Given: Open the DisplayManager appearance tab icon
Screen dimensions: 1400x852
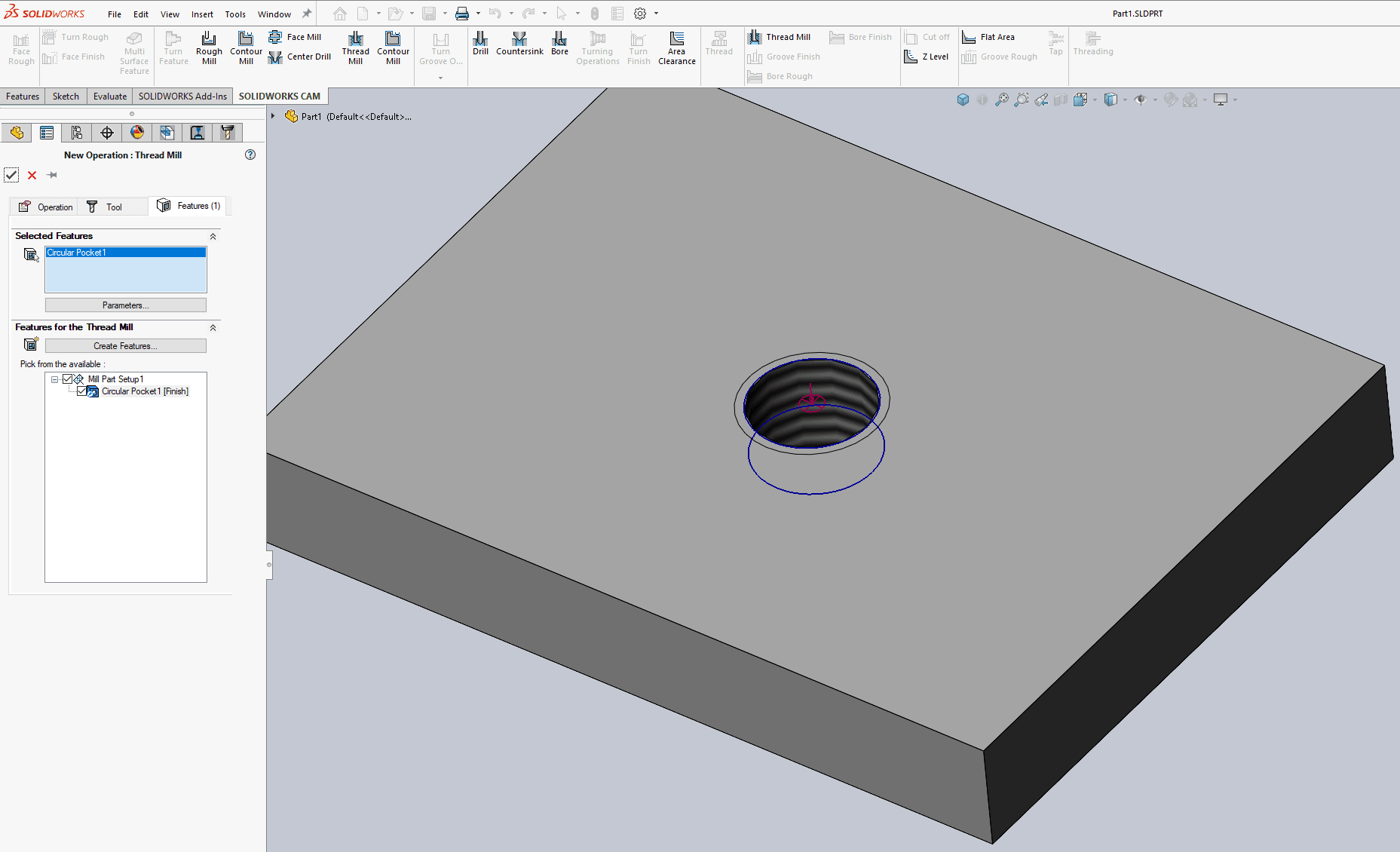Looking at the screenshot, I should click(136, 133).
